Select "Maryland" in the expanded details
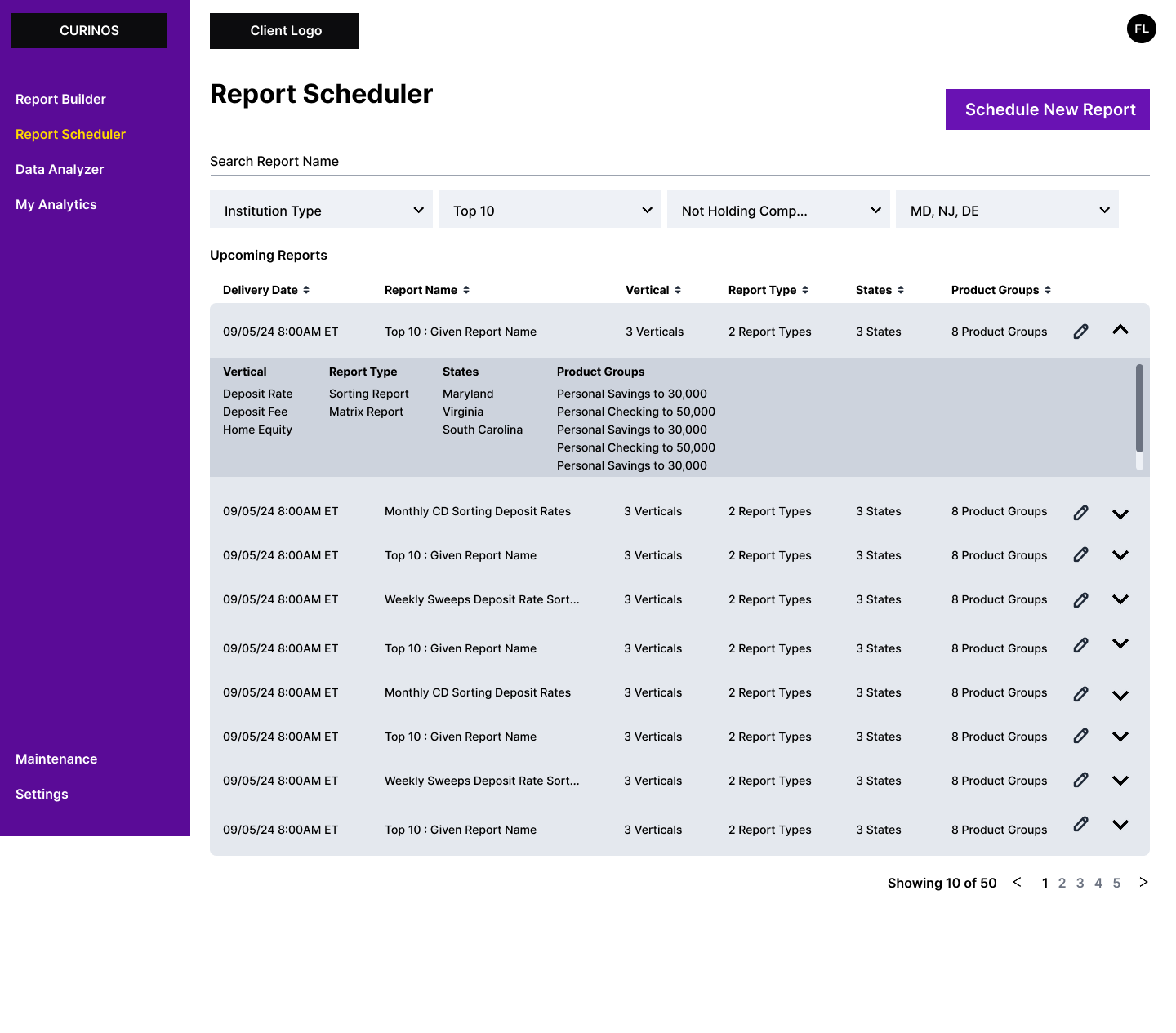This screenshot has width=1176, height=1033. point(468,394)
